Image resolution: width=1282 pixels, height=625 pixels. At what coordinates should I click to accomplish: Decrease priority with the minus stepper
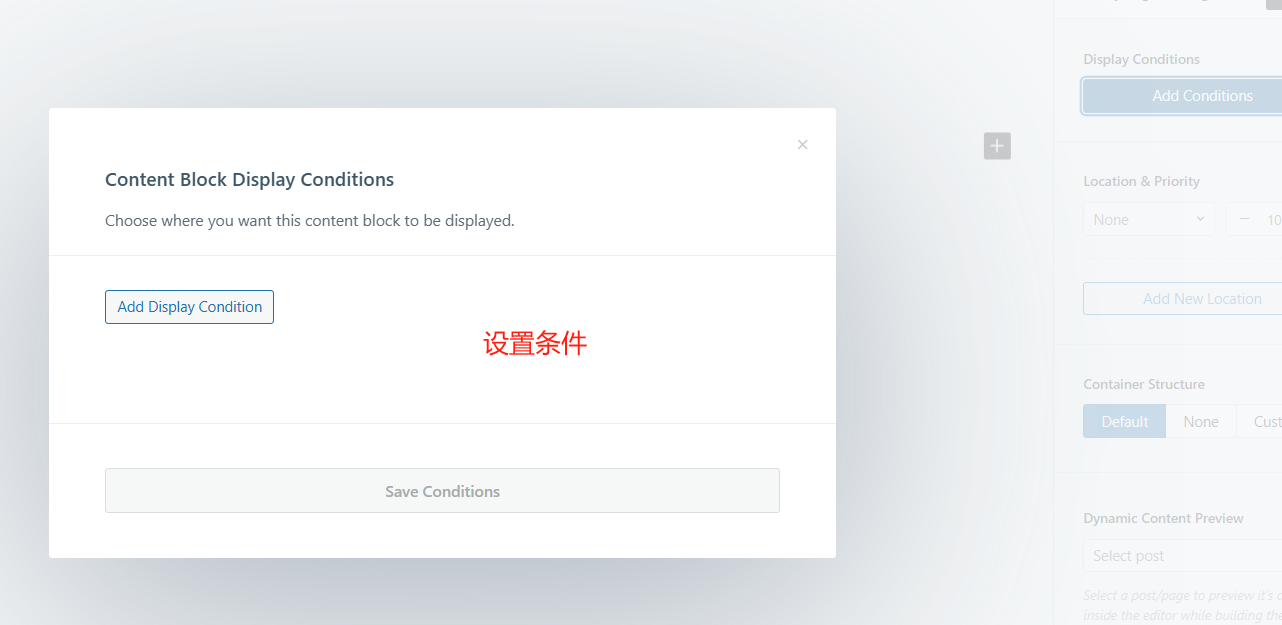1244,218
